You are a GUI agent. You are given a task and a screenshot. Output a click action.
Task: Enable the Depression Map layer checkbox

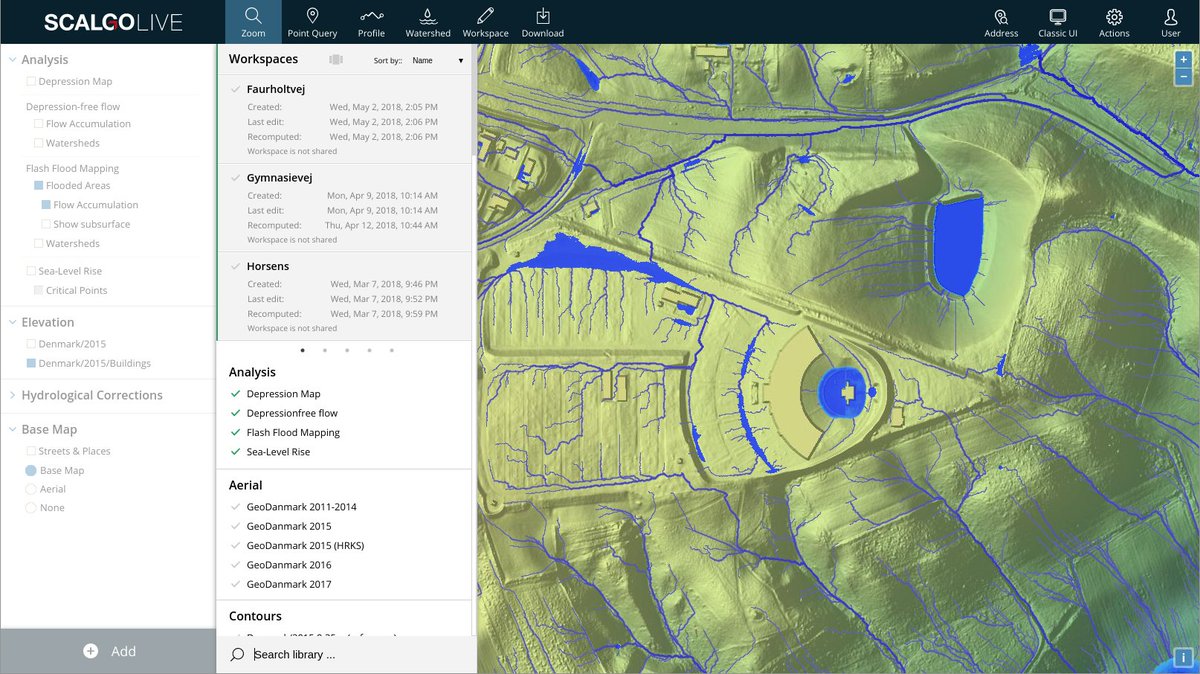pos(30,82)
